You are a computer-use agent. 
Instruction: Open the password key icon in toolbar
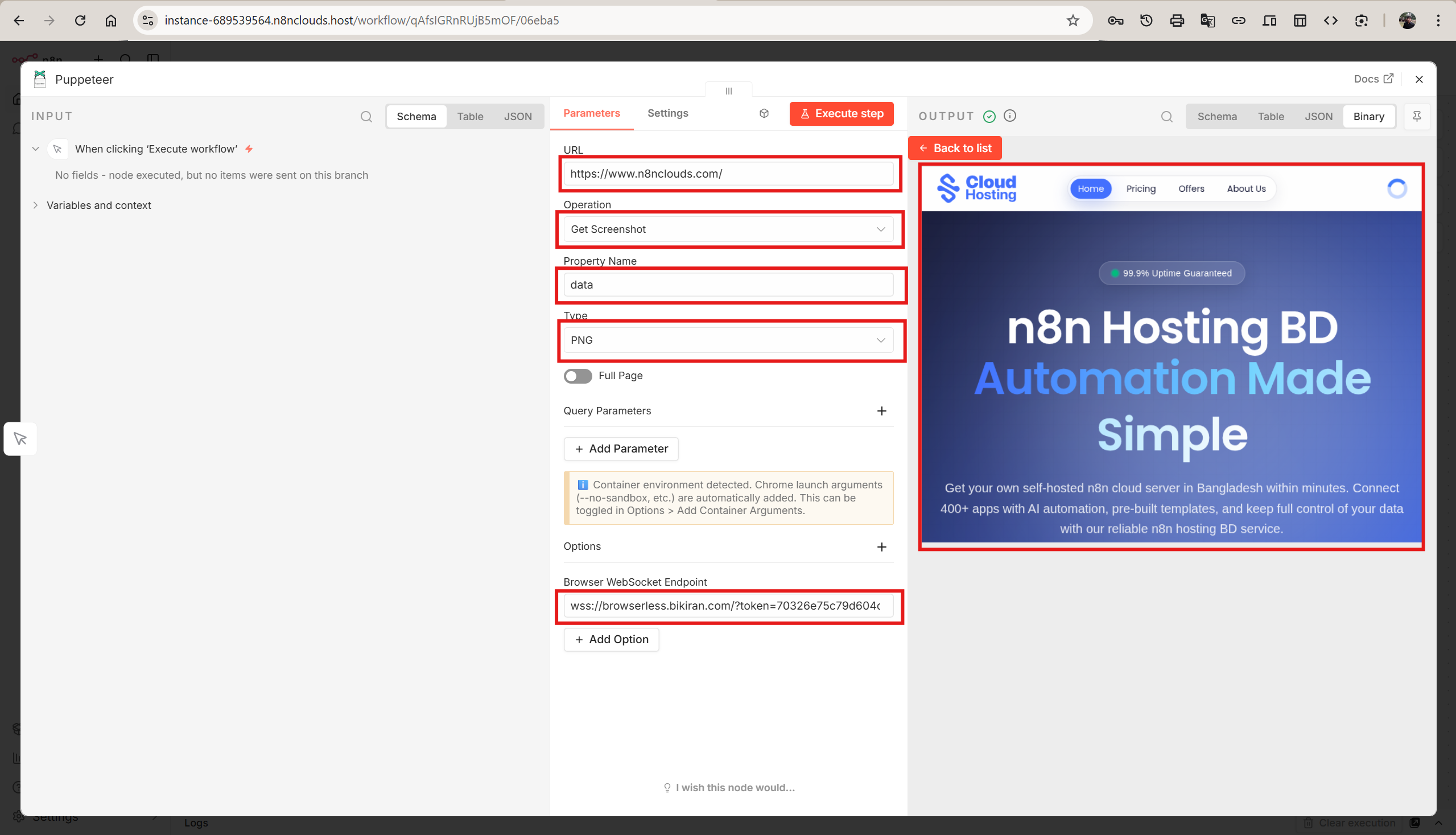click(x=1115, y=20)
